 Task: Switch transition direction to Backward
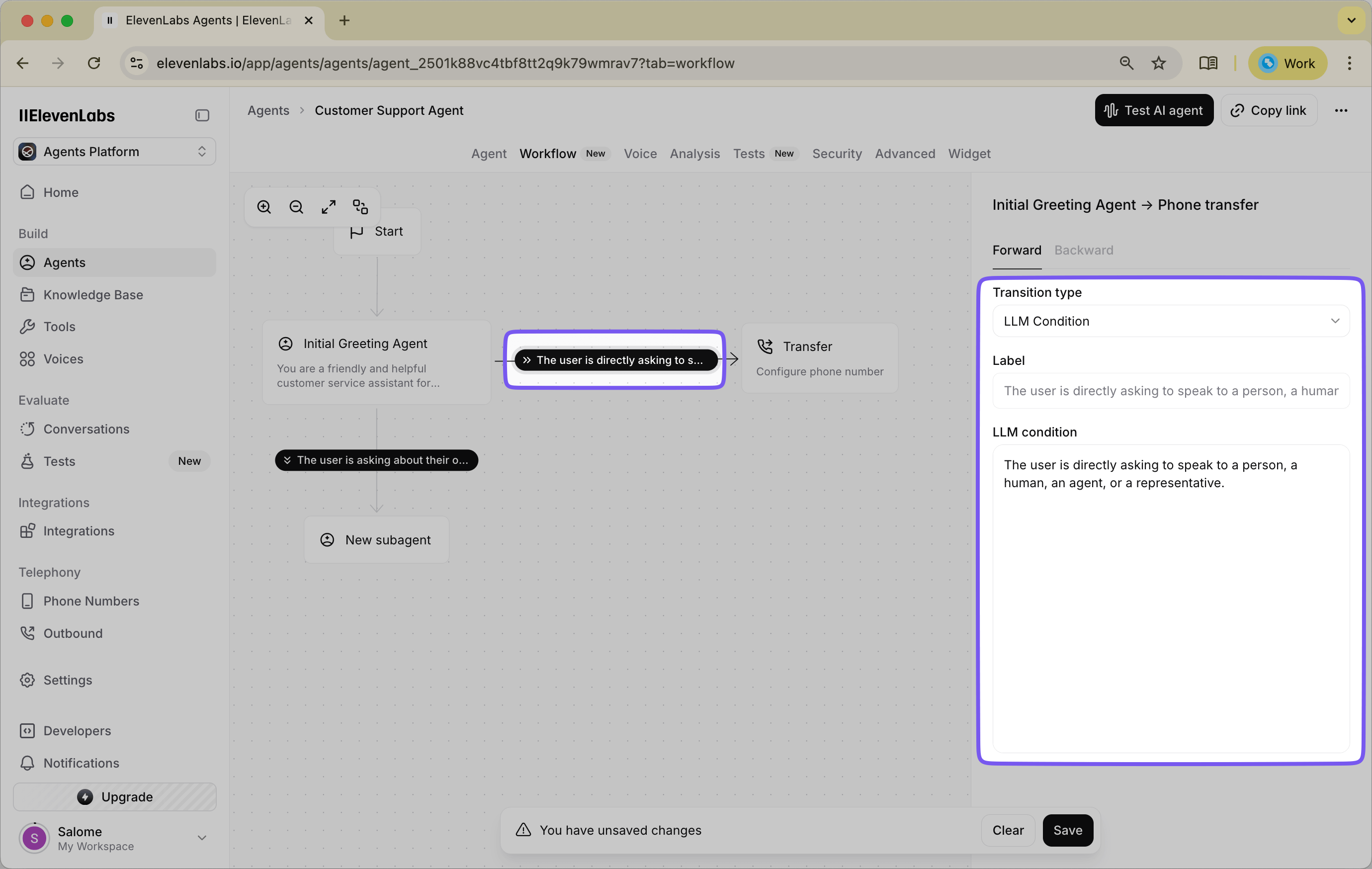(x=1083, y=250)
